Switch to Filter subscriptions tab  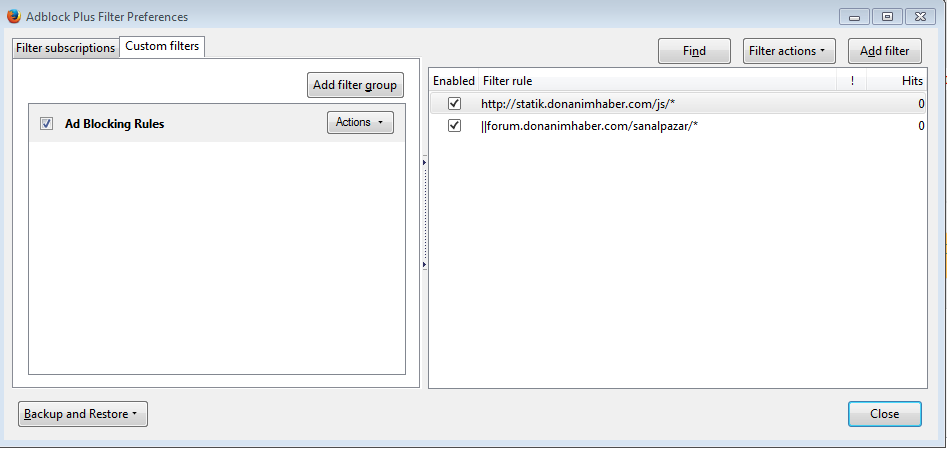(x=65, y=48)
